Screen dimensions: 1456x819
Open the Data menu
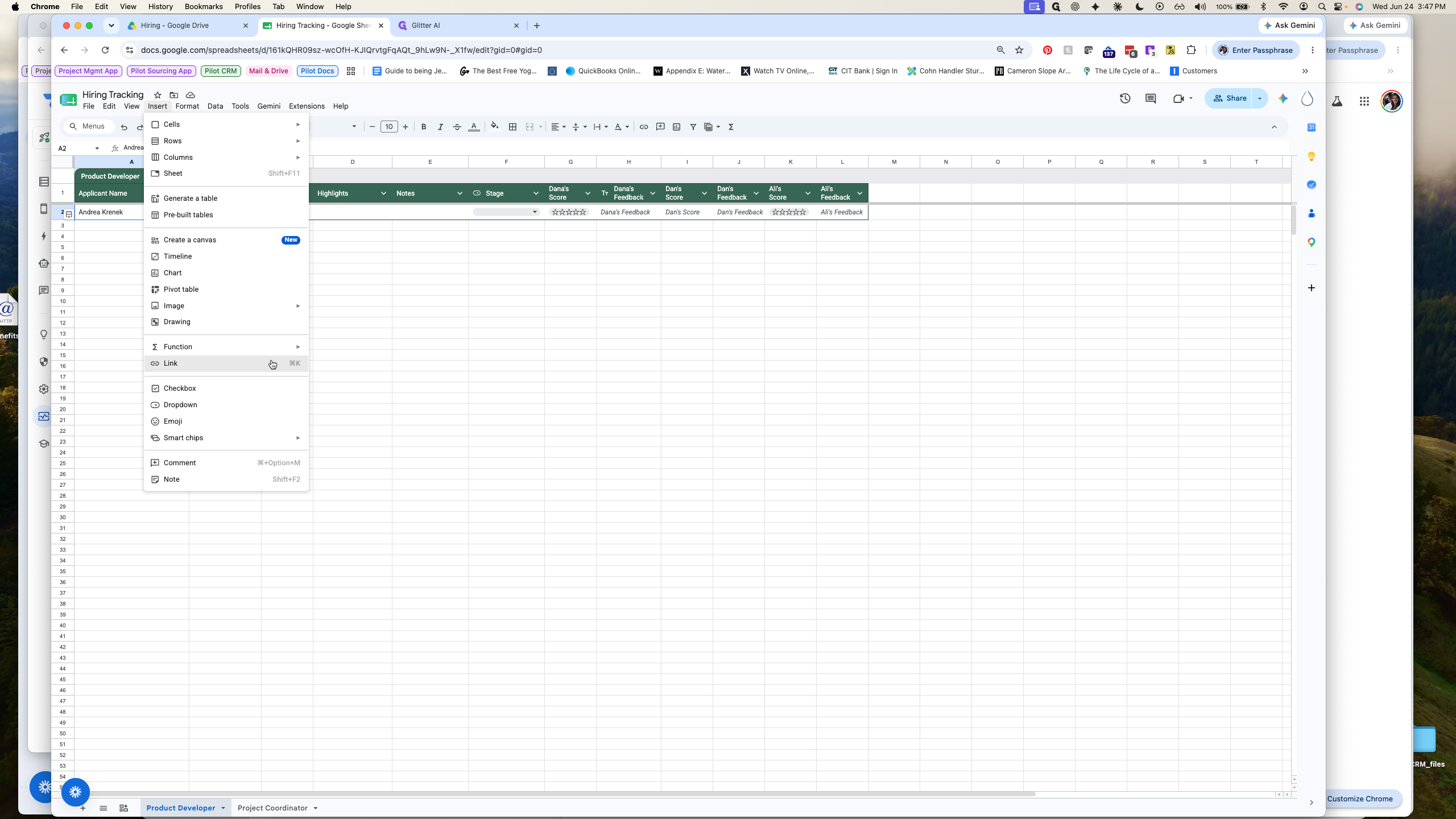pyautogui.click(x=215, y=106)
